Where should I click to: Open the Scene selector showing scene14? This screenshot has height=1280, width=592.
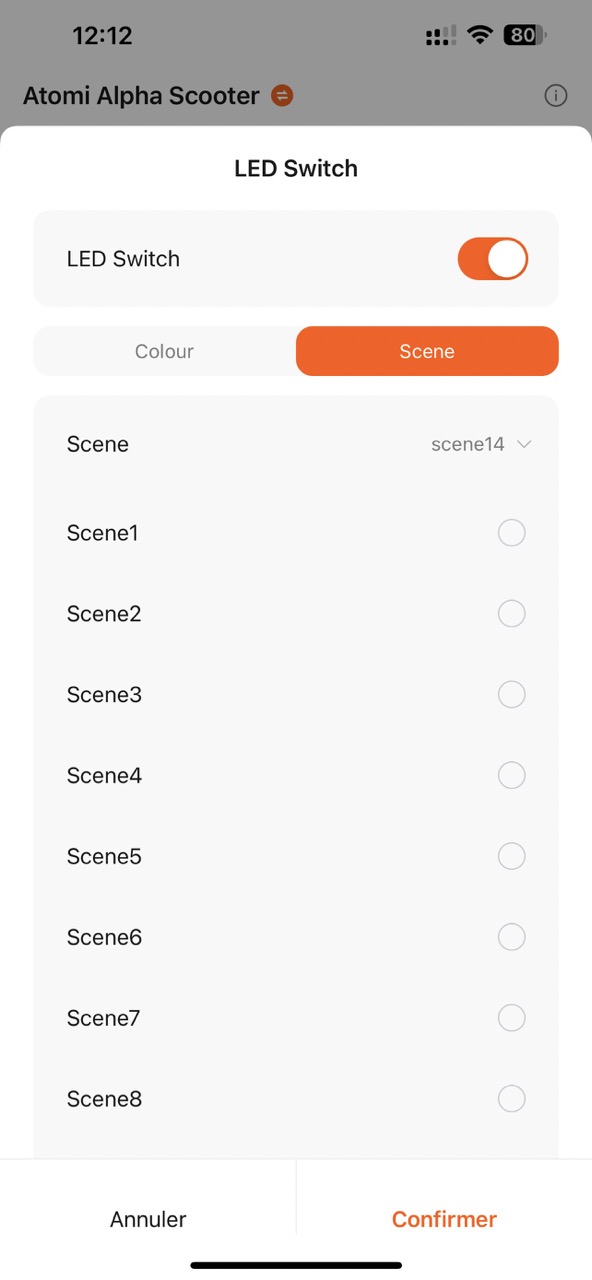click(x=296, y=444)
